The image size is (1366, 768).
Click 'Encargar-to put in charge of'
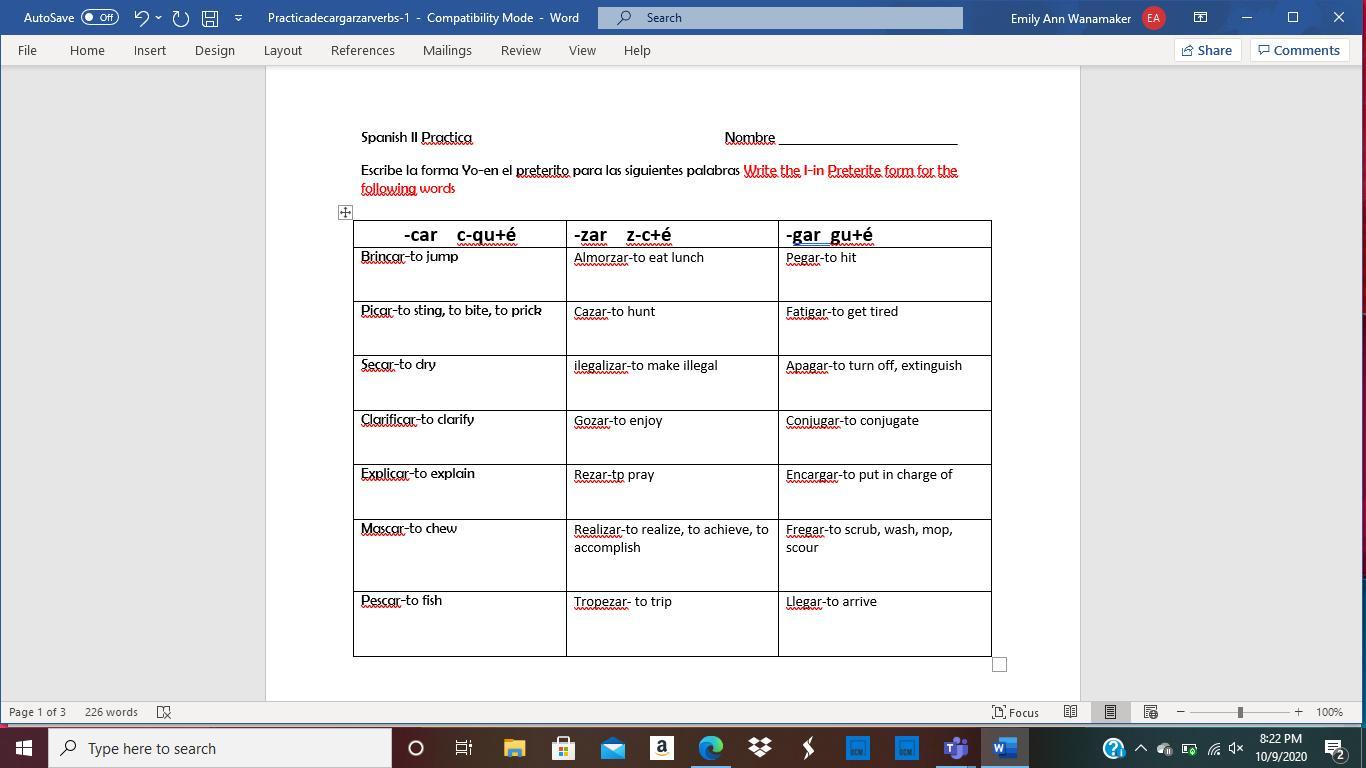tap(869, 475)
